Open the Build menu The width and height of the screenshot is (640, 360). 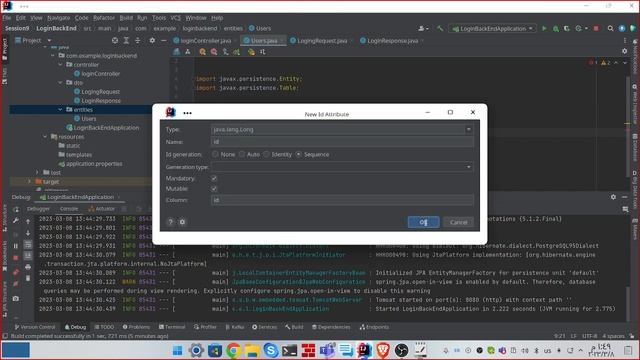pyautogui.click(x=126, y=18)
